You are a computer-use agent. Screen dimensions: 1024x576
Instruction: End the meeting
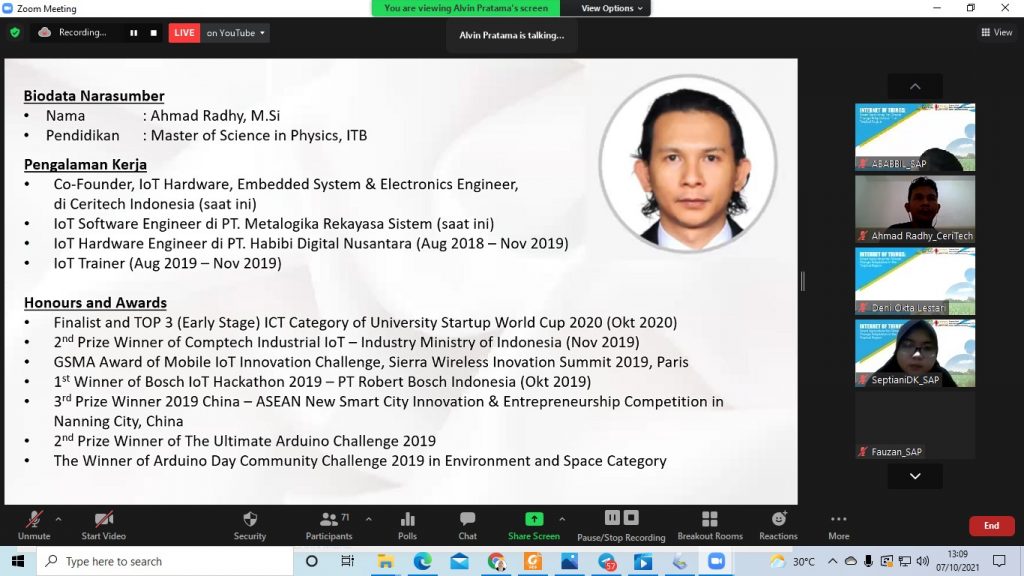point(991,526)
